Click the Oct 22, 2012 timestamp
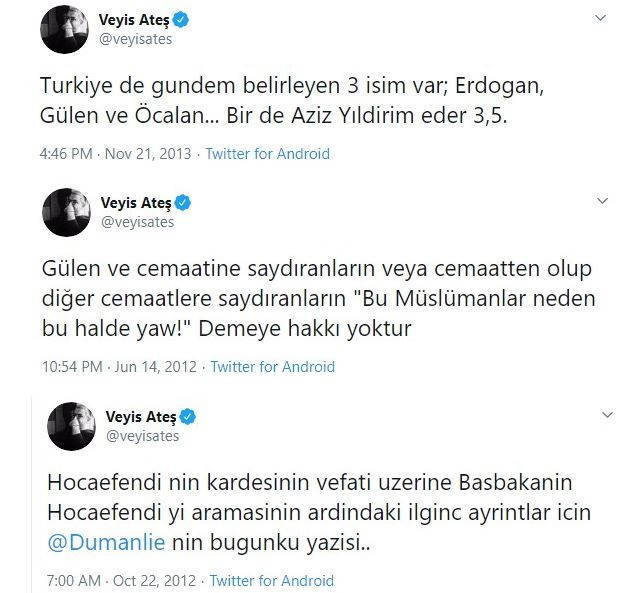 (121, 580)
